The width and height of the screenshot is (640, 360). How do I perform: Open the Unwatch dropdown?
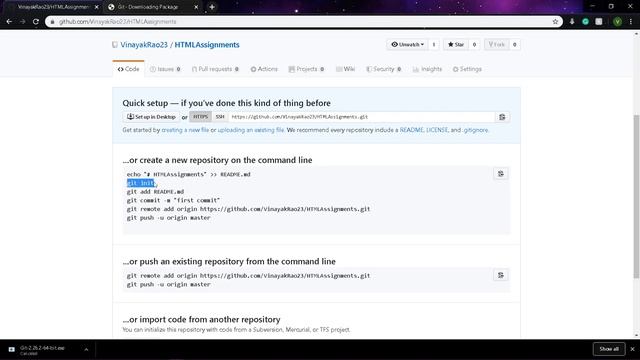(x=407, y=44)
